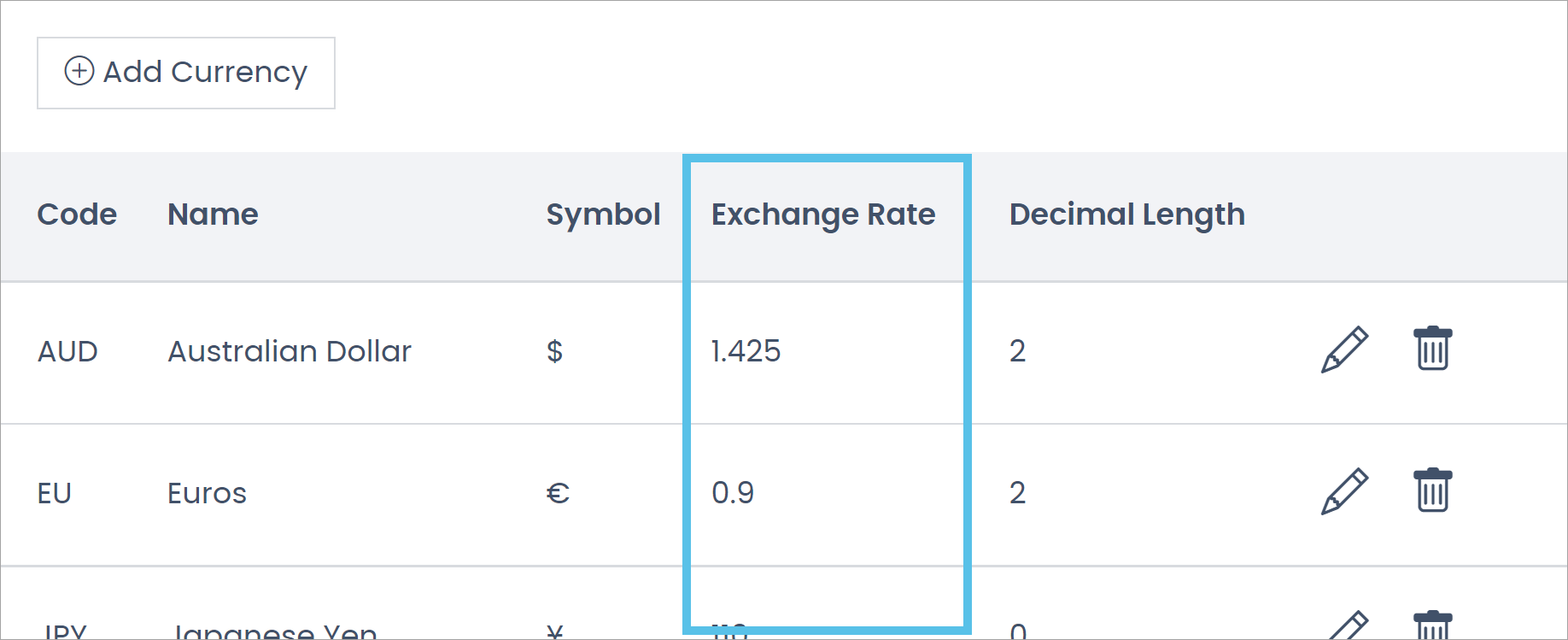
Task: Click the Symbol column header
Action: click(603, 214)
